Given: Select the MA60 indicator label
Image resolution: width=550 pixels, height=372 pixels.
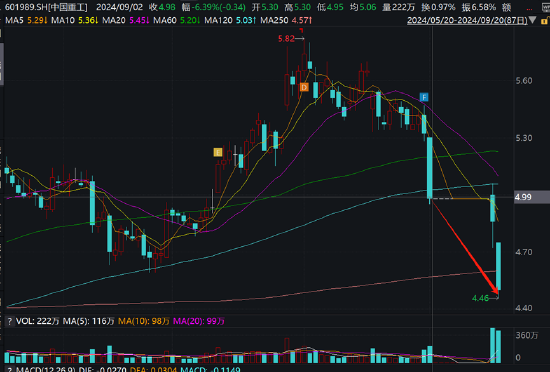Looking at the screenshot, I should [177, 20].
